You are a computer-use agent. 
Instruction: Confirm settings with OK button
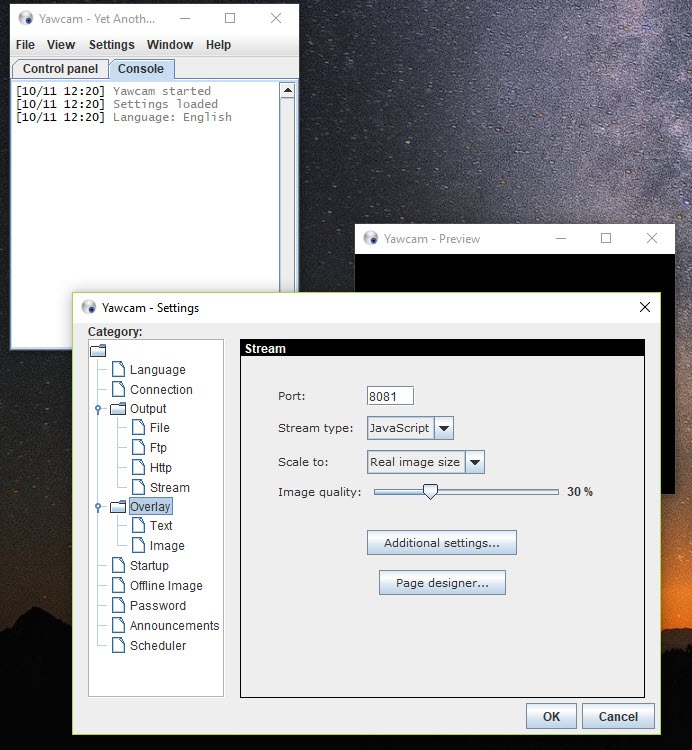click(551, 717)
